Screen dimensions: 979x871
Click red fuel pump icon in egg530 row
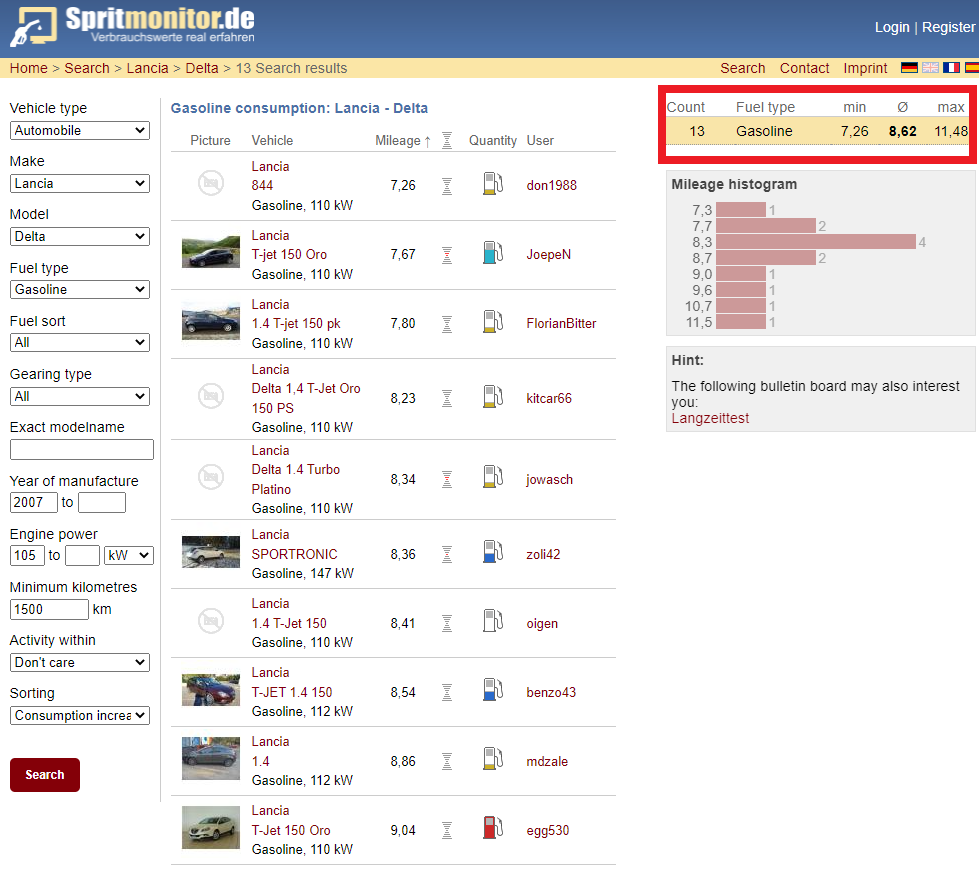[493, 829]
